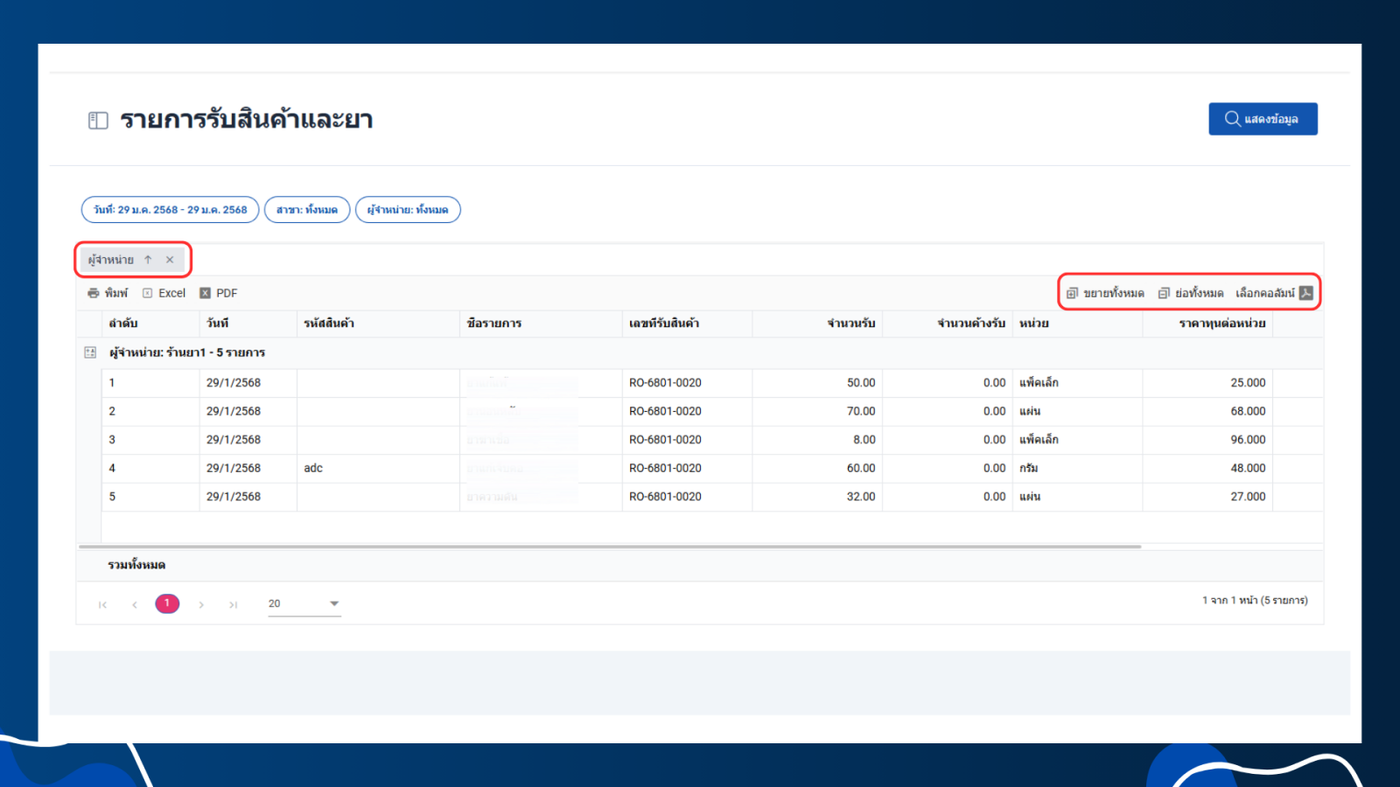The image size is (1400, 787).
Task: Click the แสดงข้อมูล search button
Action: click(x=1262, y=119)
